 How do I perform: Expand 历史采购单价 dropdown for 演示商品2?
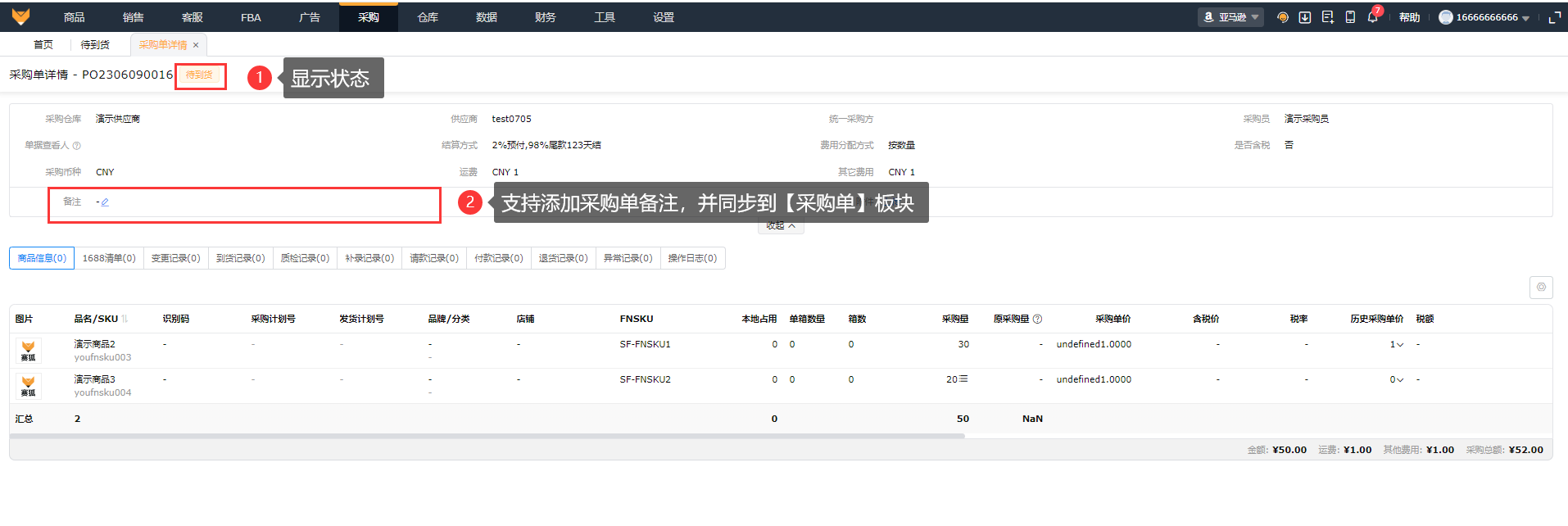(1400, 345)
